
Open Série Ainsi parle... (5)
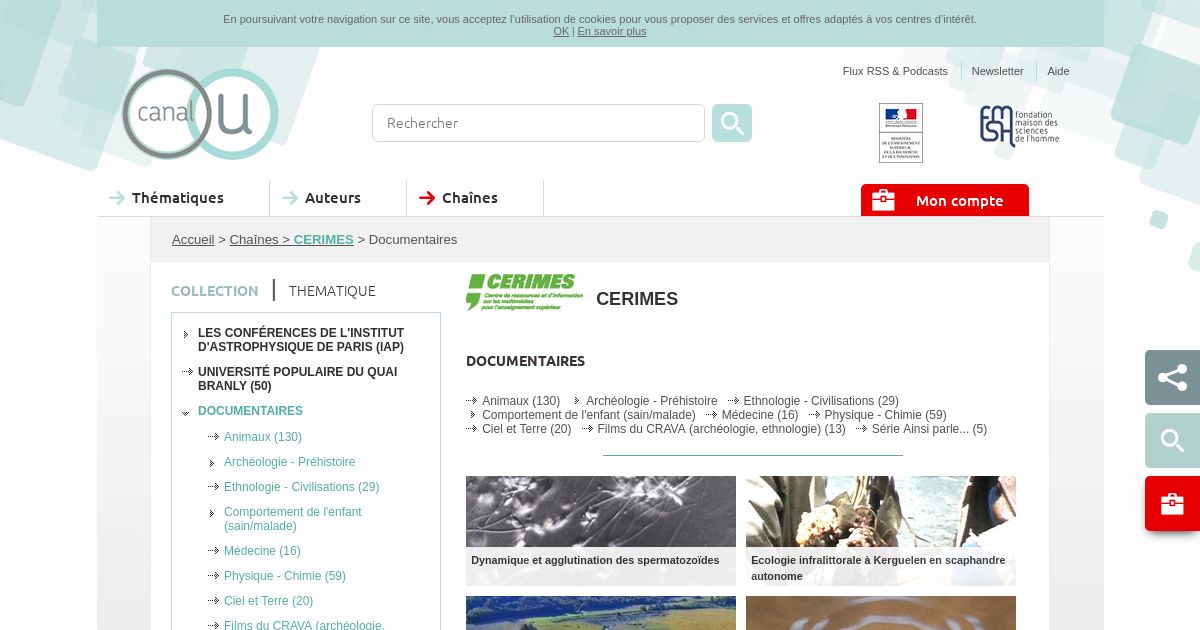pos(929,429)
